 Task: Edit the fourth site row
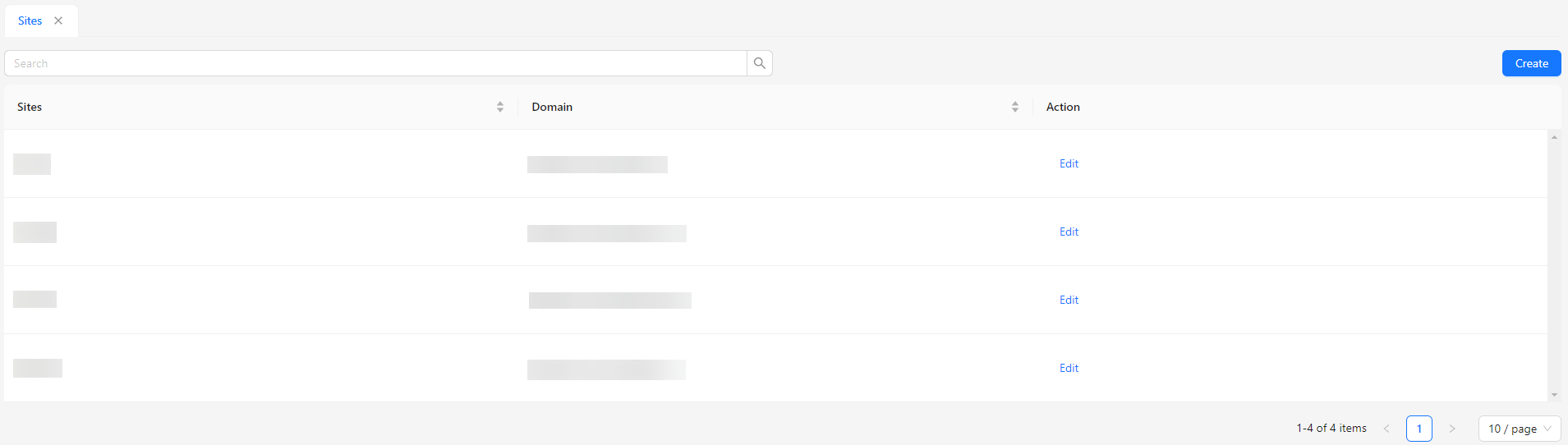(1069, 368)
